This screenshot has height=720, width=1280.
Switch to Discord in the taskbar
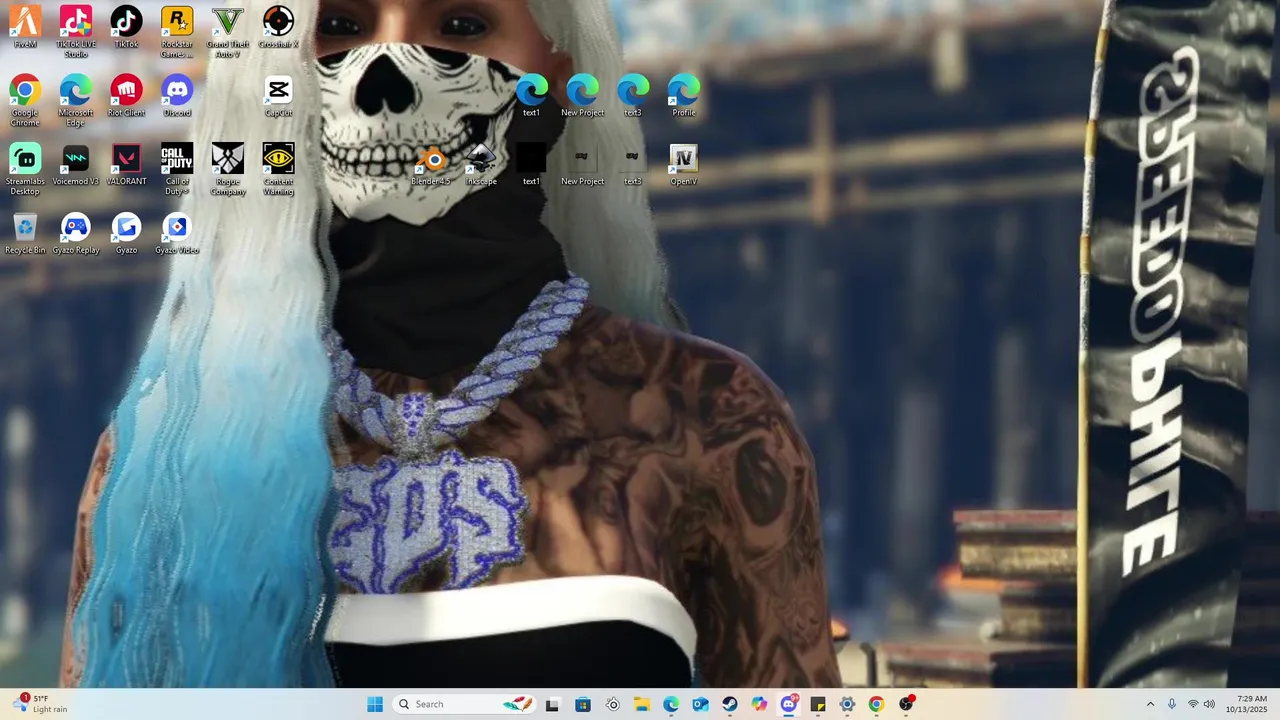click(x=789, y=704)
